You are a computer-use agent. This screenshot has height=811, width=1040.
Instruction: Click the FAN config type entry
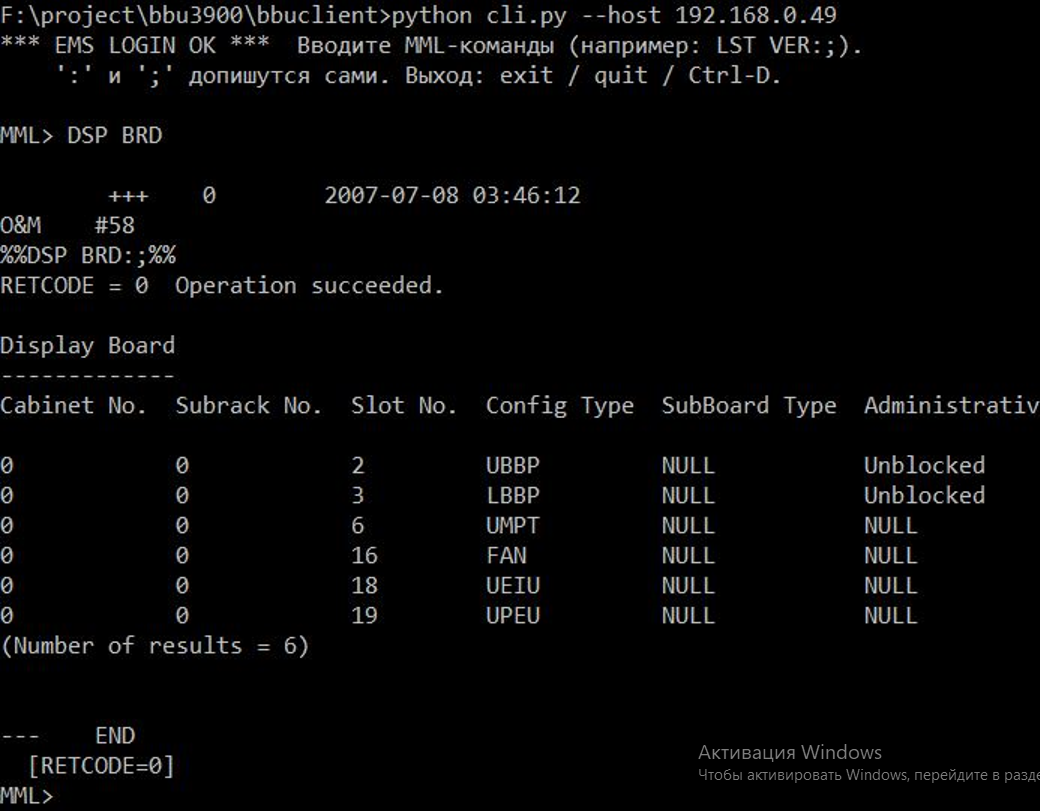pos(506,556)
